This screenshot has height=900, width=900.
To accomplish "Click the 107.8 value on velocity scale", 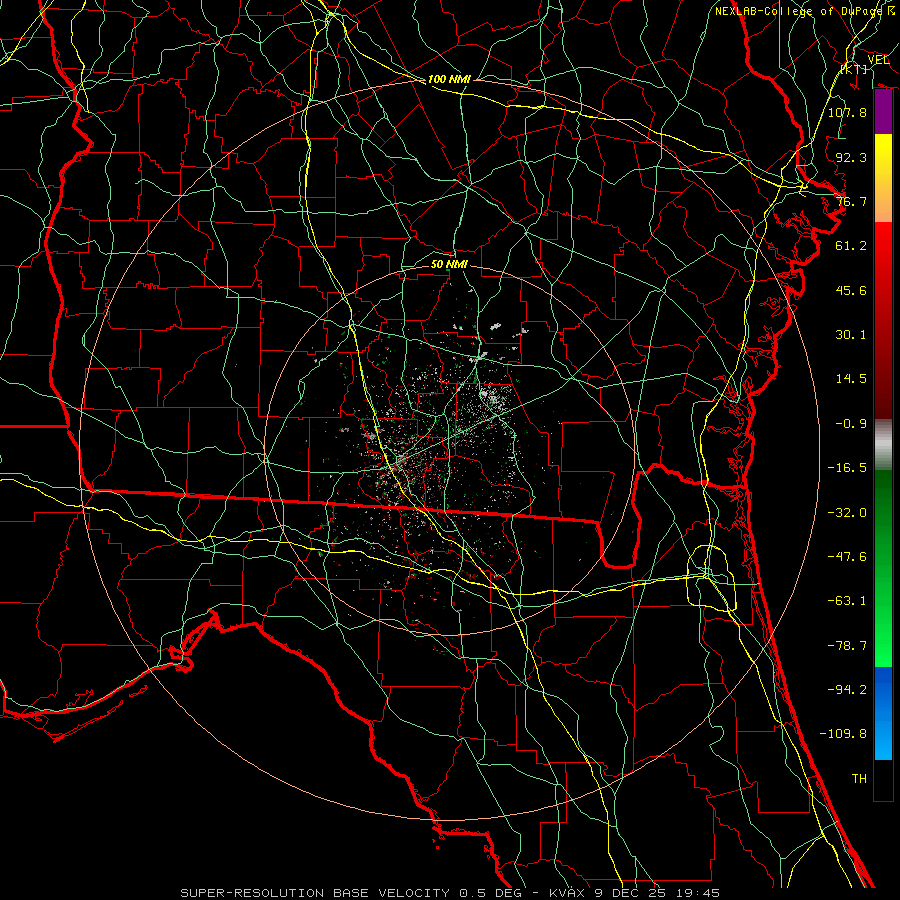I will 847,112.
